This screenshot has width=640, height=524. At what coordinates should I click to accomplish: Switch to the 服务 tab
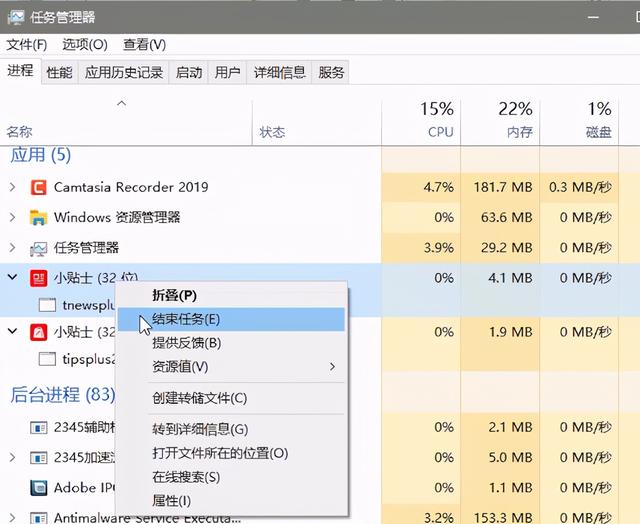[x=331, y=73]
